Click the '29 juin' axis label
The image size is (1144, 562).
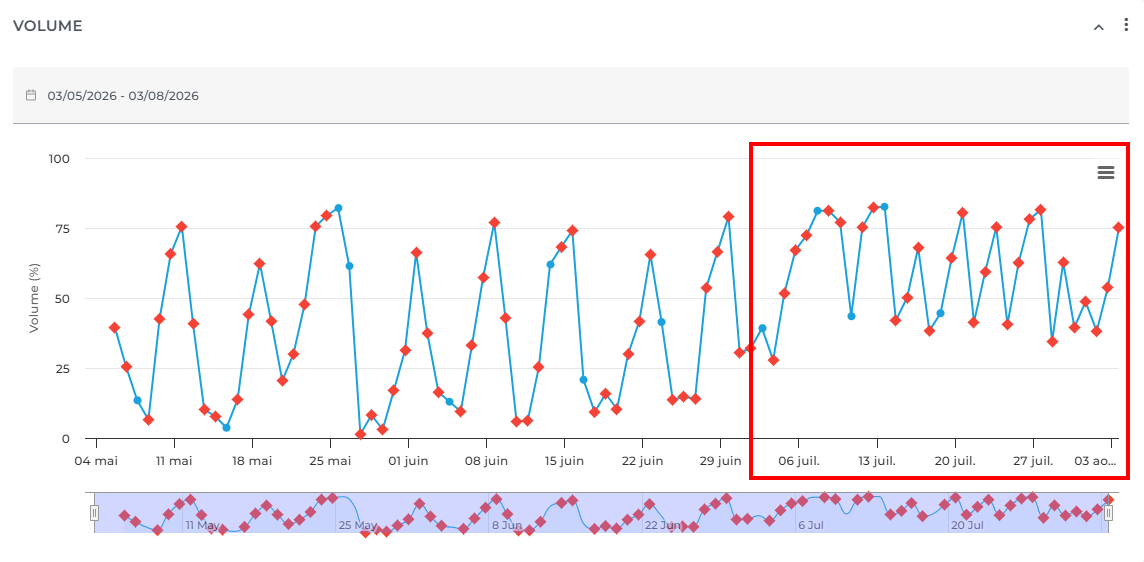point(721,461)
